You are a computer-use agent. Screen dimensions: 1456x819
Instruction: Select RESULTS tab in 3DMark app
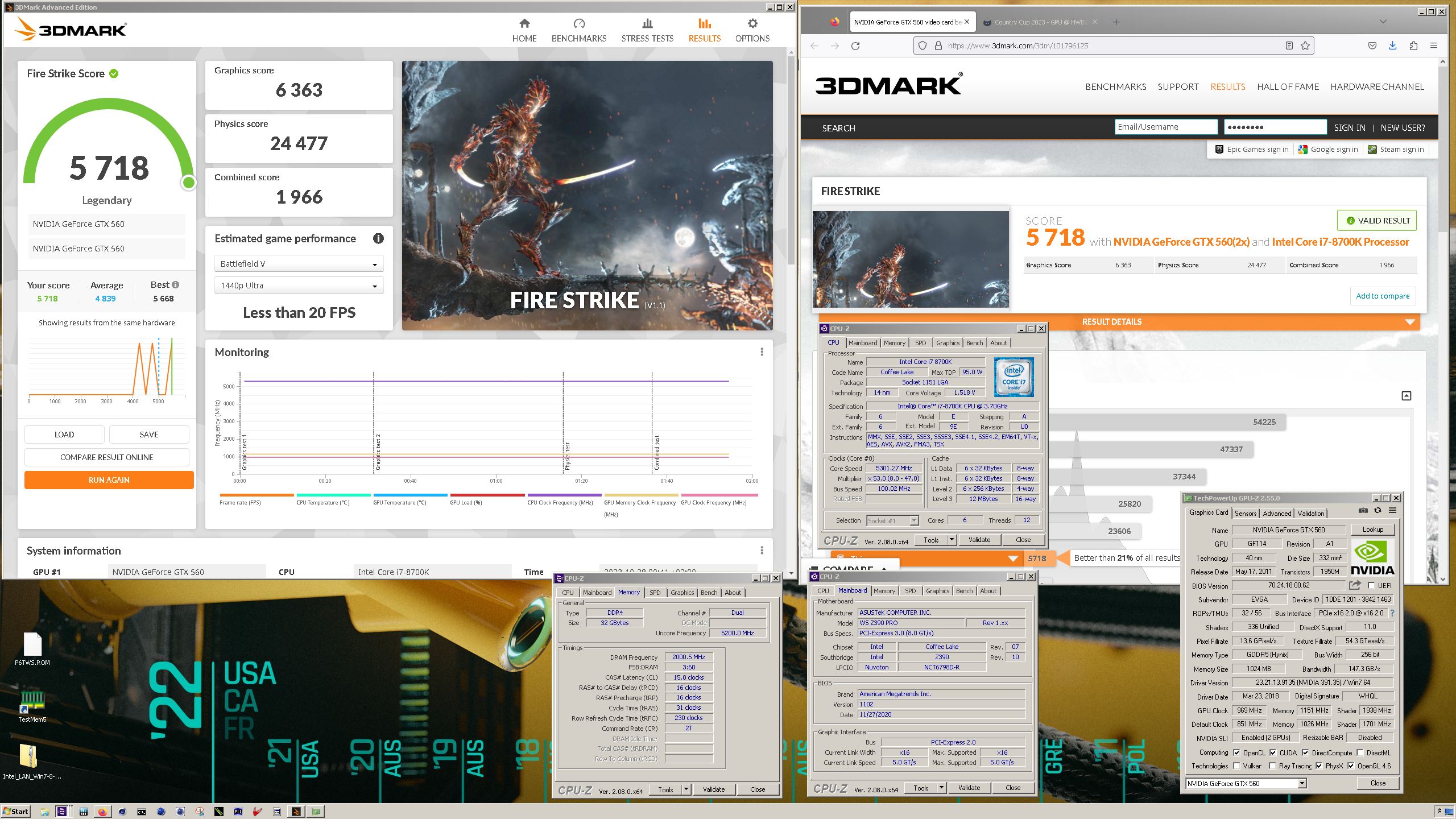(704, 30)
